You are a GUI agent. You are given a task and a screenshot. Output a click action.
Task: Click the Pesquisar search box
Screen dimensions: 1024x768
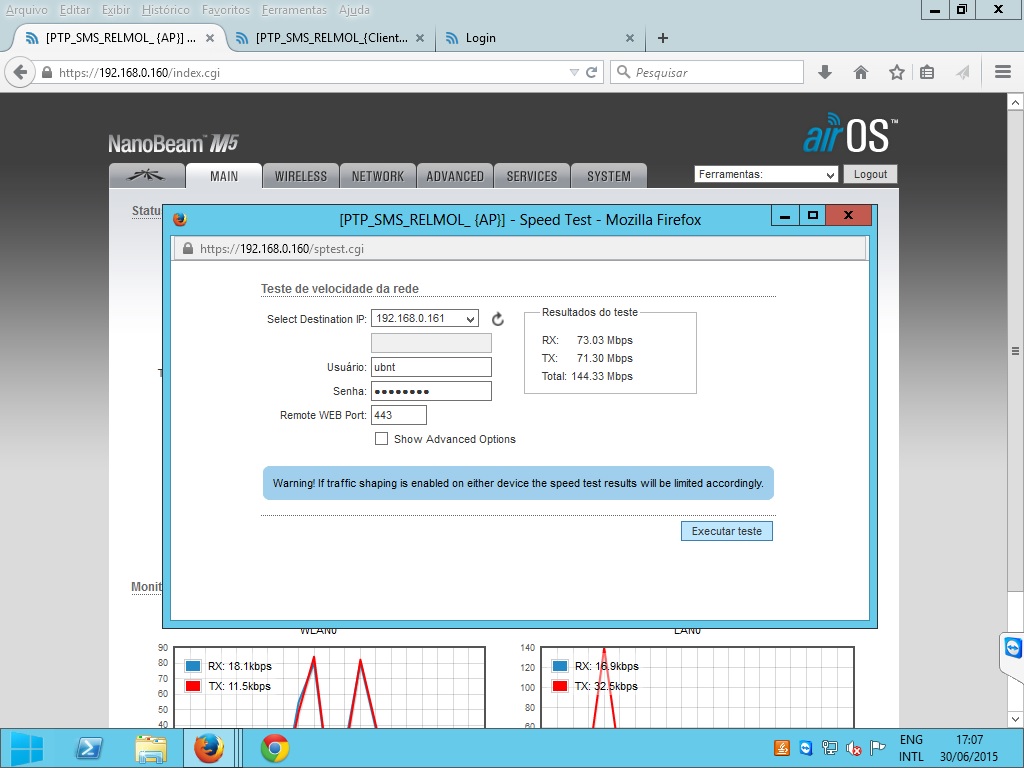point(707,72)
